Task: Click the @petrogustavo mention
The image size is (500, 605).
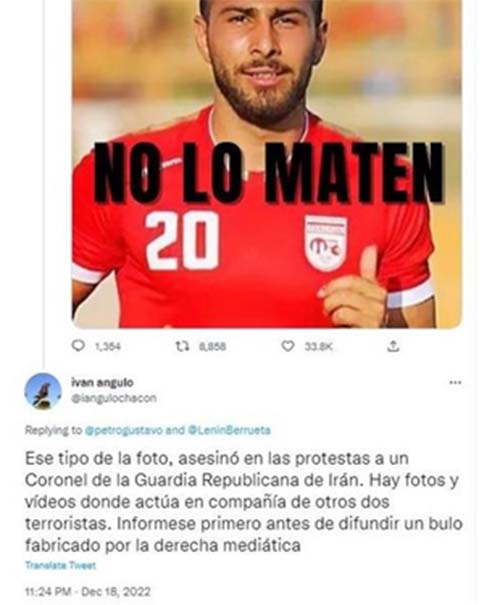Action: pos(123,430)
